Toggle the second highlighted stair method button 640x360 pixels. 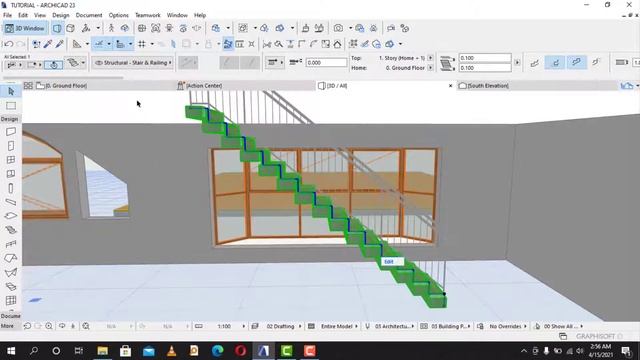pyautogui.click(x=576, y=62)
